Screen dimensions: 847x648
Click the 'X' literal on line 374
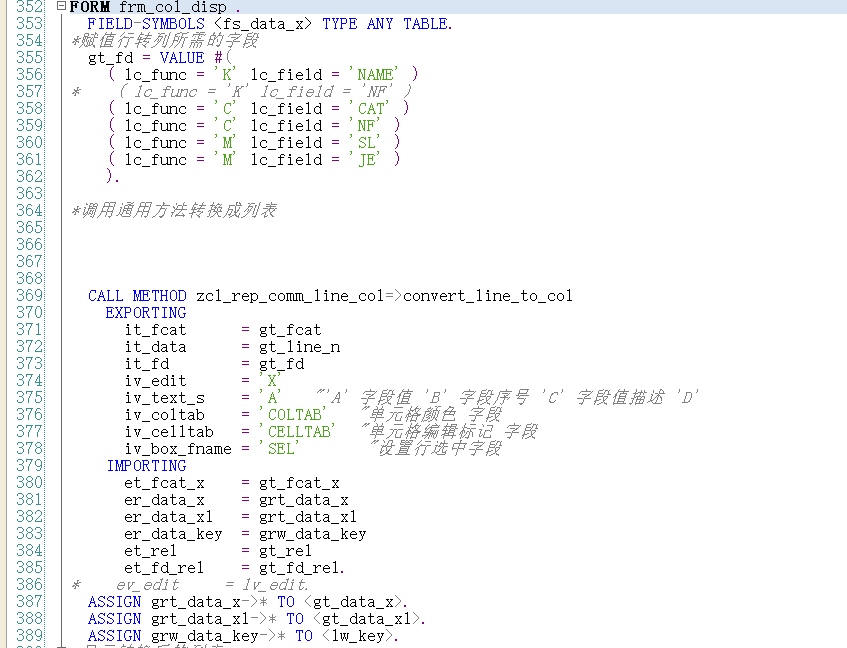pos(271,381)
